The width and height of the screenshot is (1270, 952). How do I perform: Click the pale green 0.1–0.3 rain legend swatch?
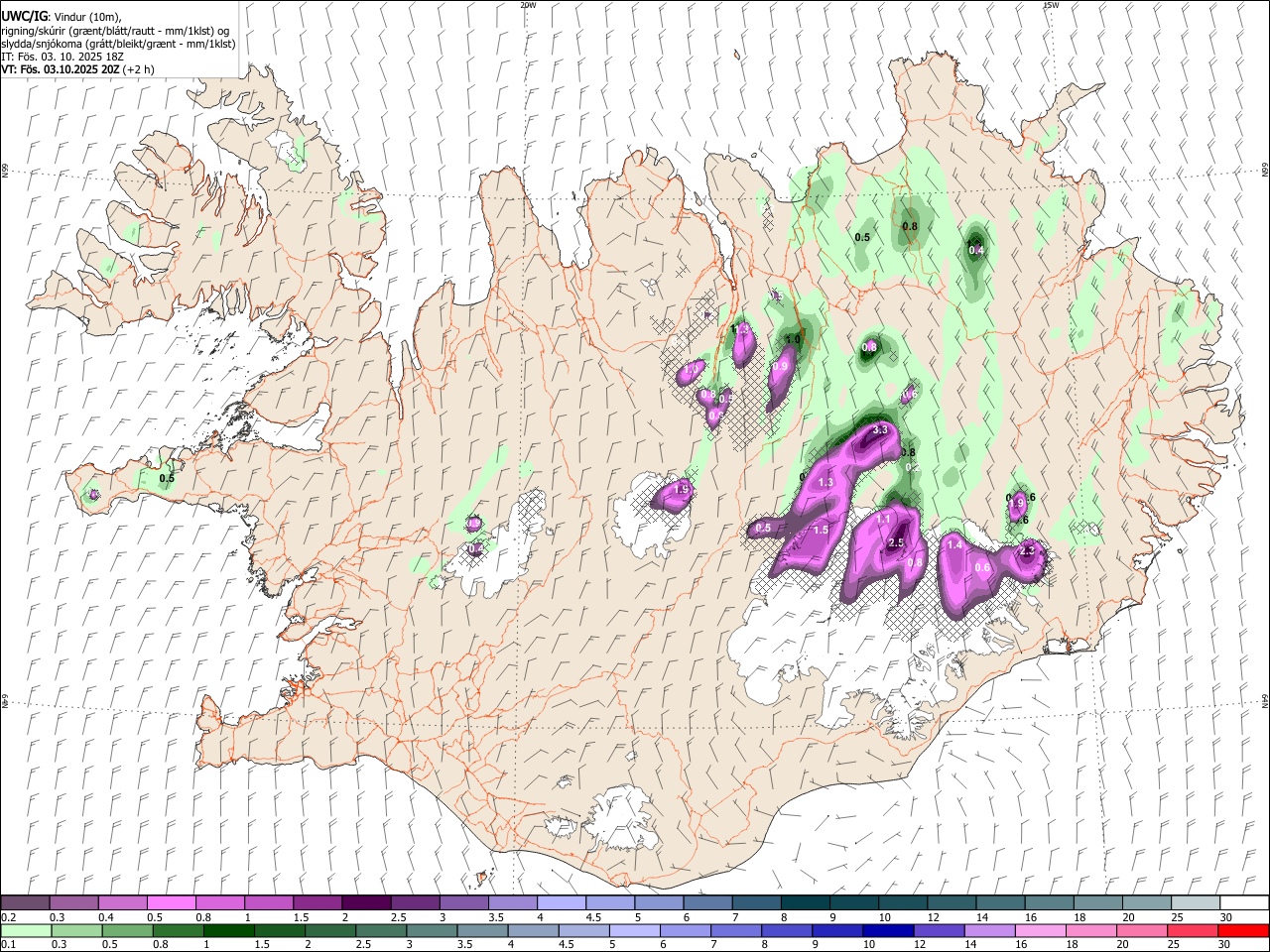pos(26,930)
